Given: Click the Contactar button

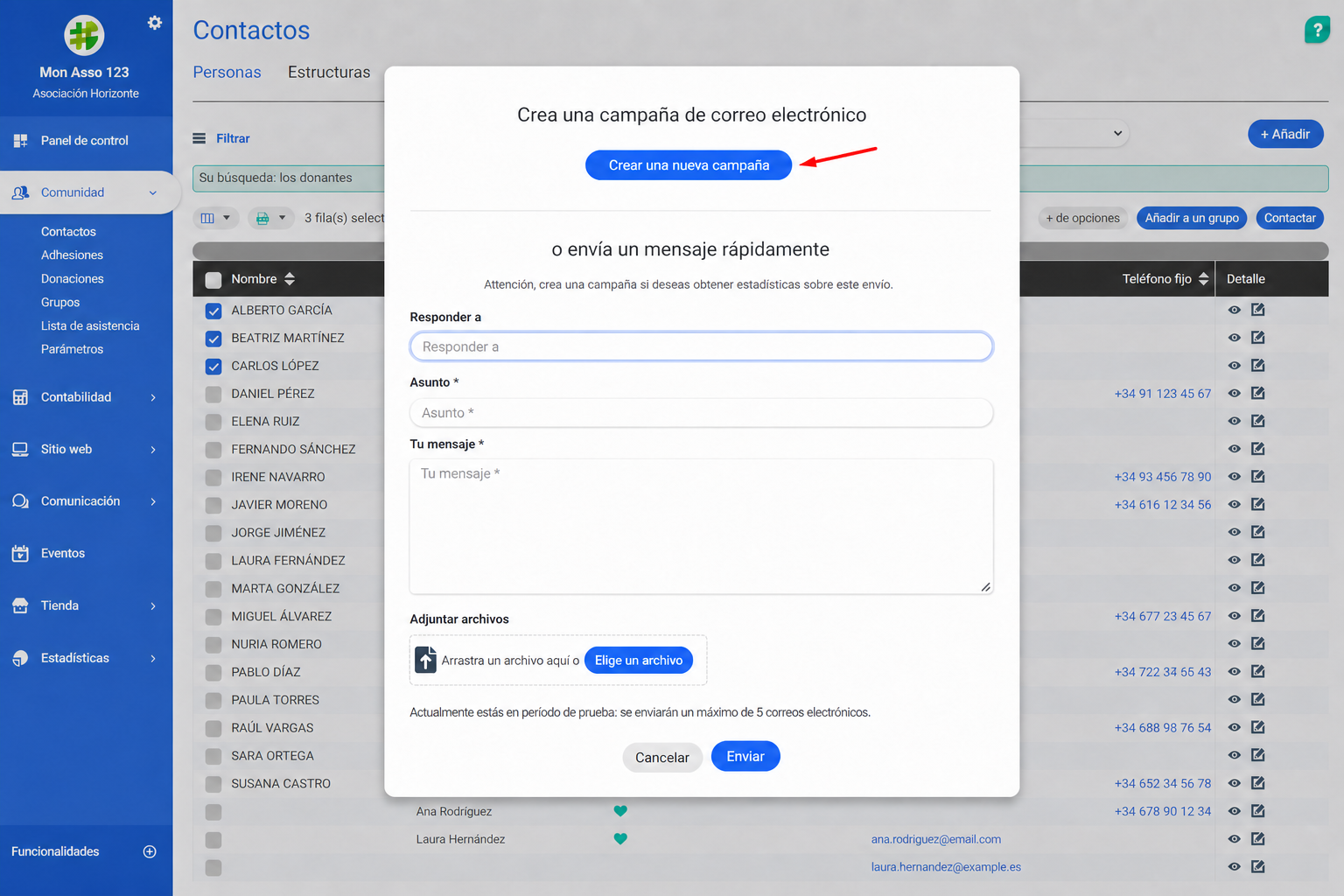Looking at the screenshot, I should point(1290,218).
